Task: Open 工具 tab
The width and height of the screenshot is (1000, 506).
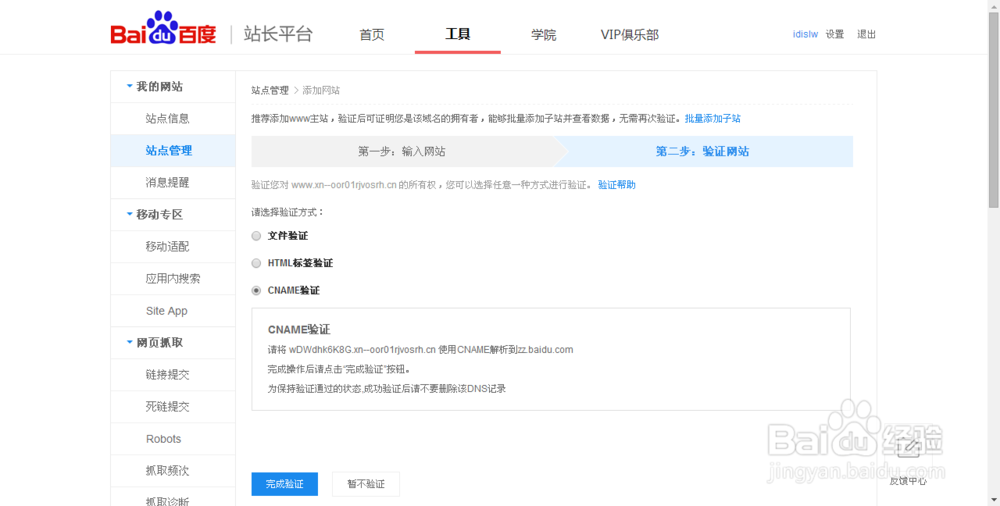Action: [x=457, y=34]
